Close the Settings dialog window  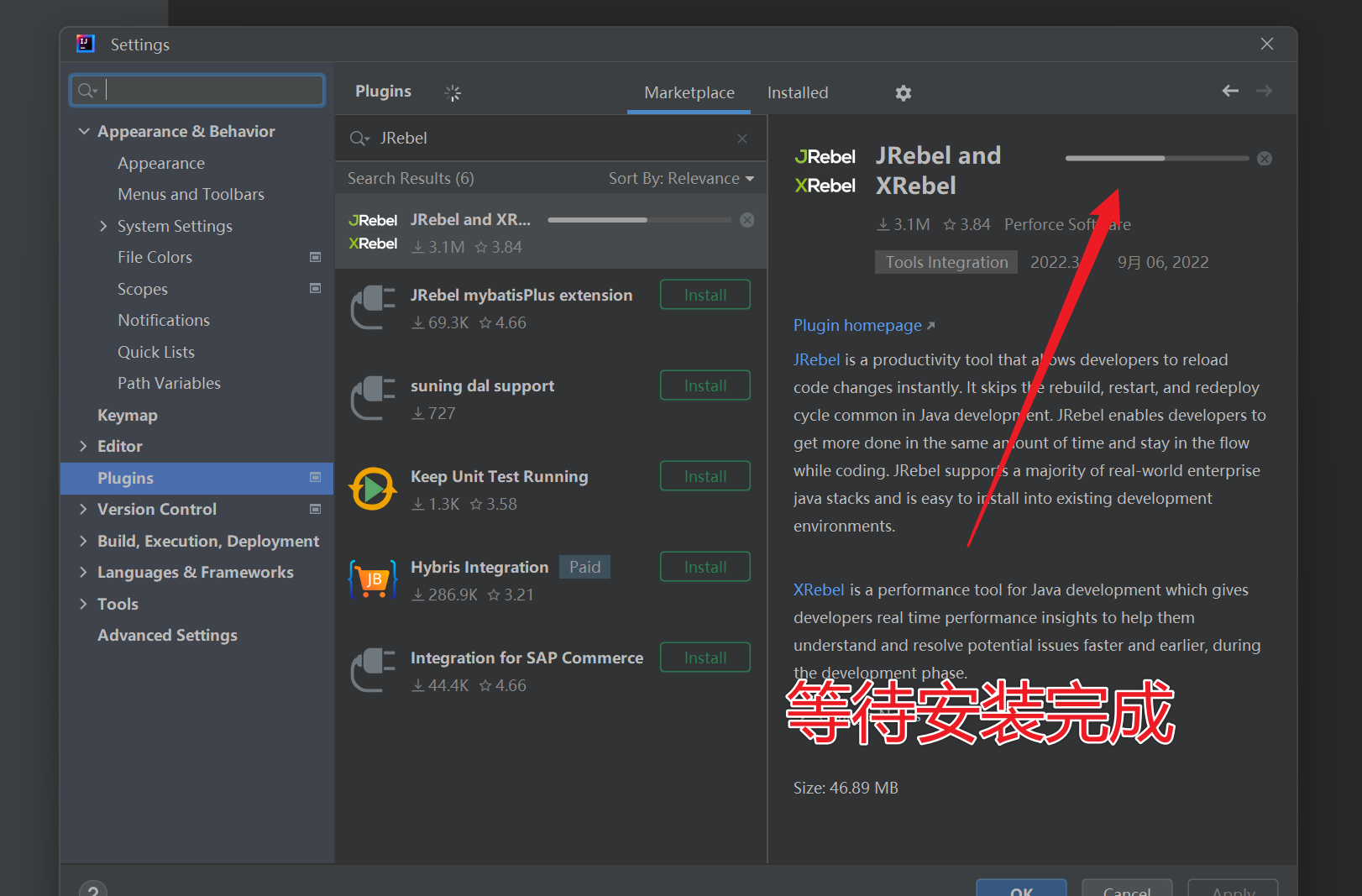coord(1267,44)
